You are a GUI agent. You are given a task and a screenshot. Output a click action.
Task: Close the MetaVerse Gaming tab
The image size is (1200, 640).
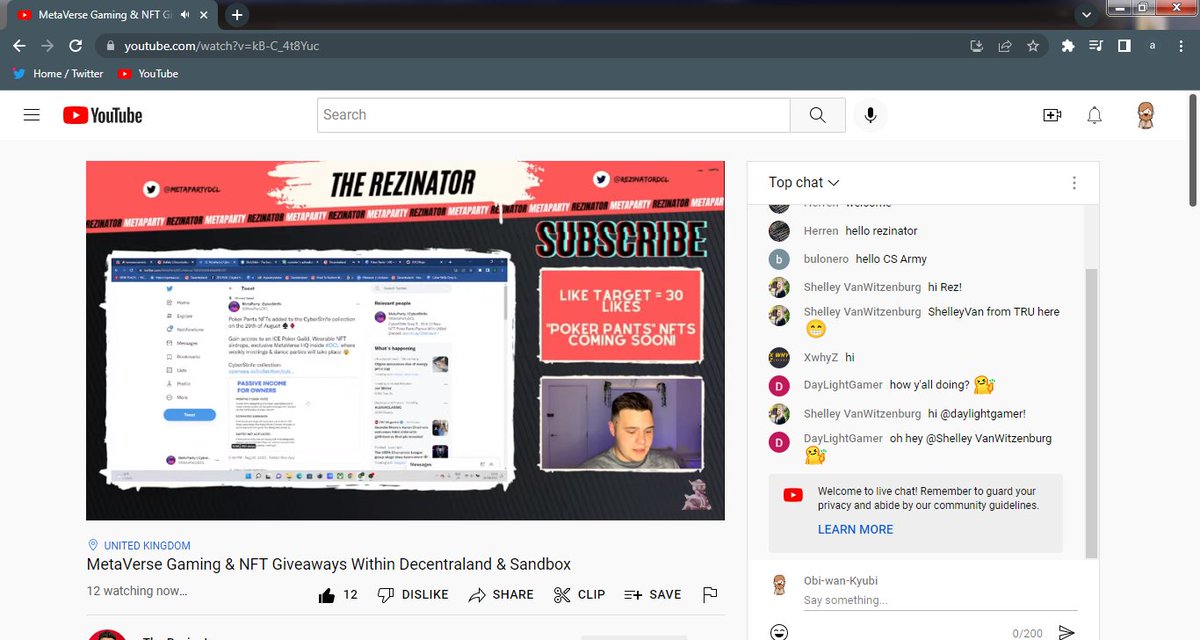[x=205, y=15]
